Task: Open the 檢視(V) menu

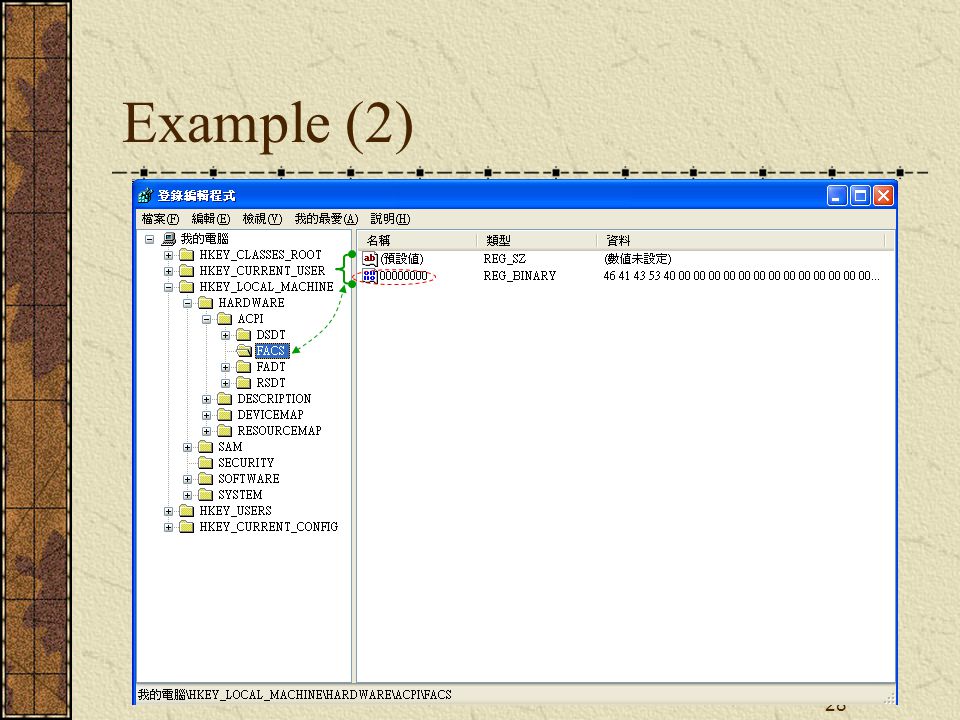Action: tap(262, 219)
